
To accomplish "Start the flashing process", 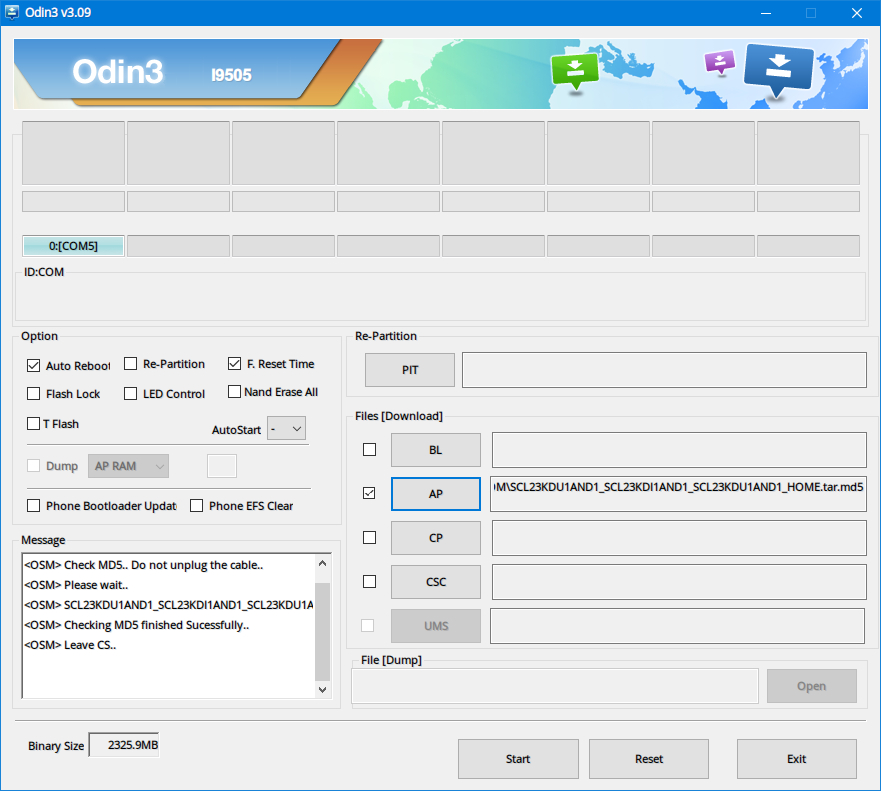I will (518, 759).
